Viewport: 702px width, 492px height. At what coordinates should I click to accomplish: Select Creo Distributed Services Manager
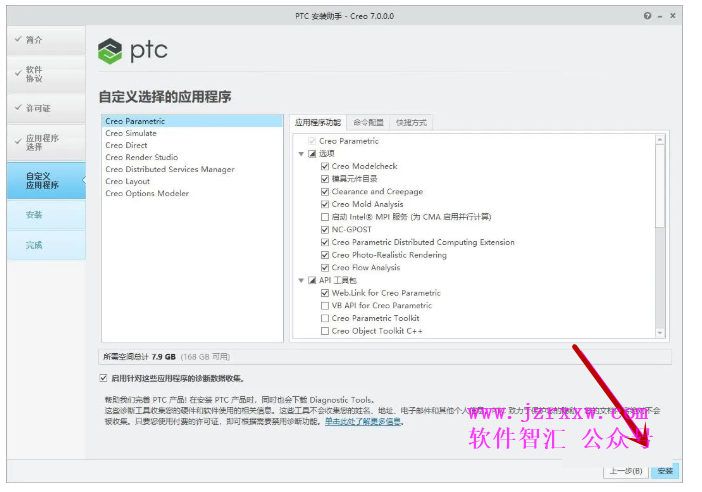click(192, 169)
